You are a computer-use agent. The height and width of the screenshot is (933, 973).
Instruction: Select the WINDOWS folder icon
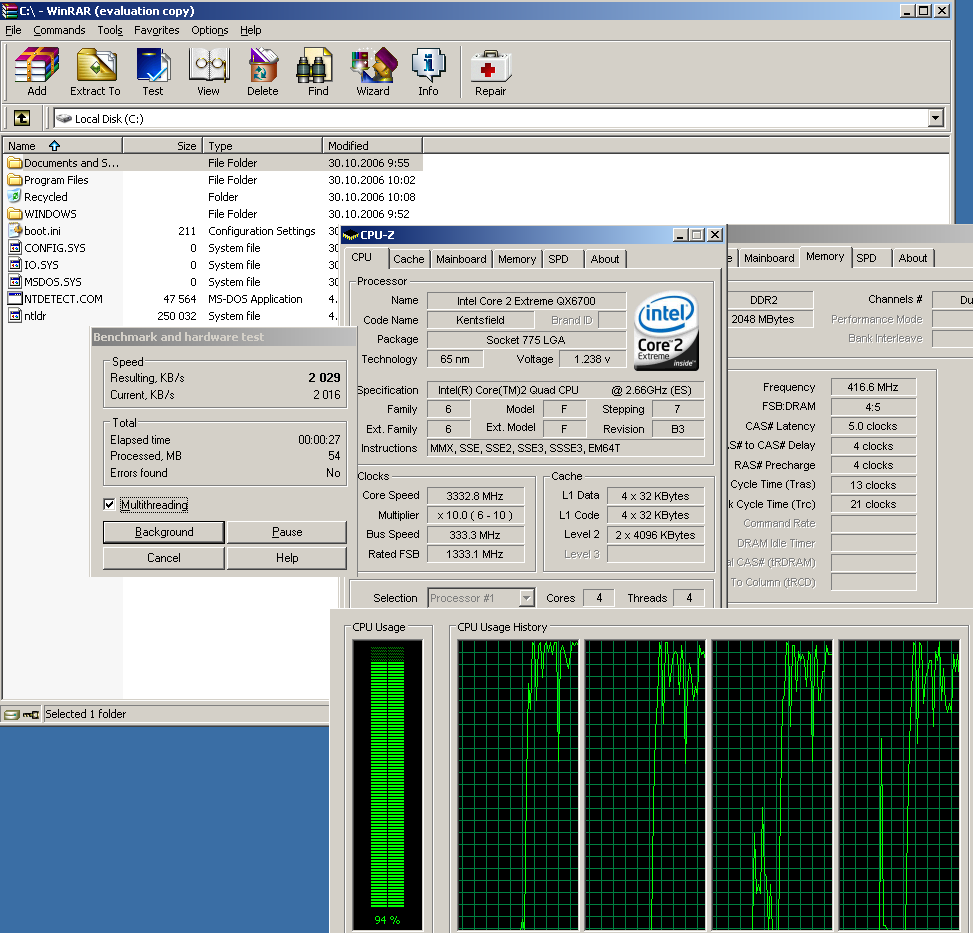(15, 214)
